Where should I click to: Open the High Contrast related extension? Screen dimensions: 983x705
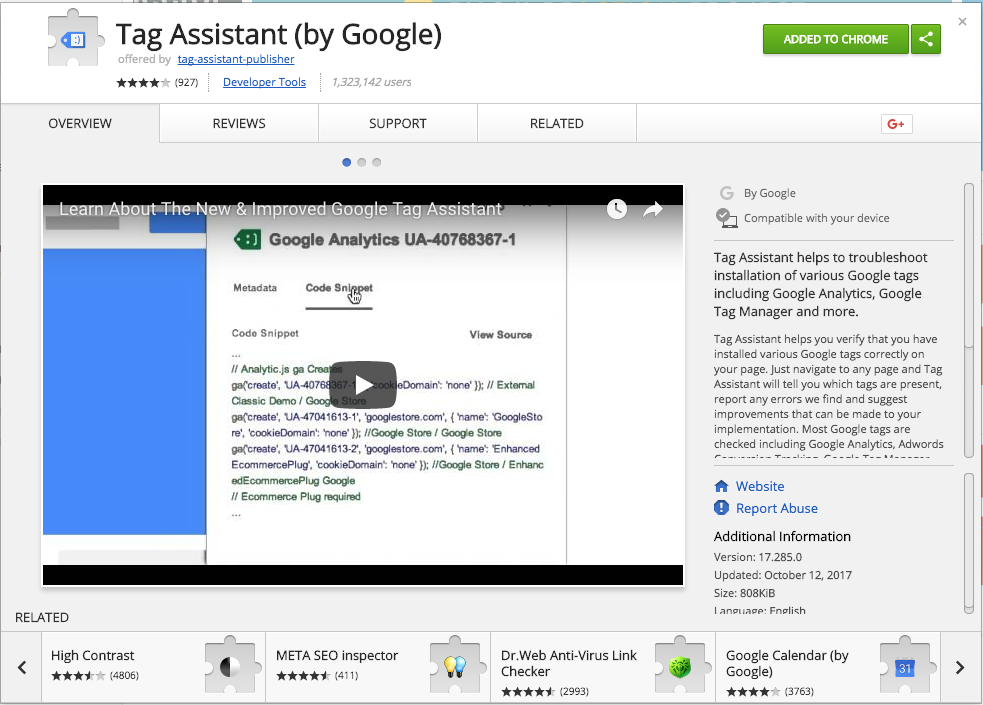(x=153, y=667)
